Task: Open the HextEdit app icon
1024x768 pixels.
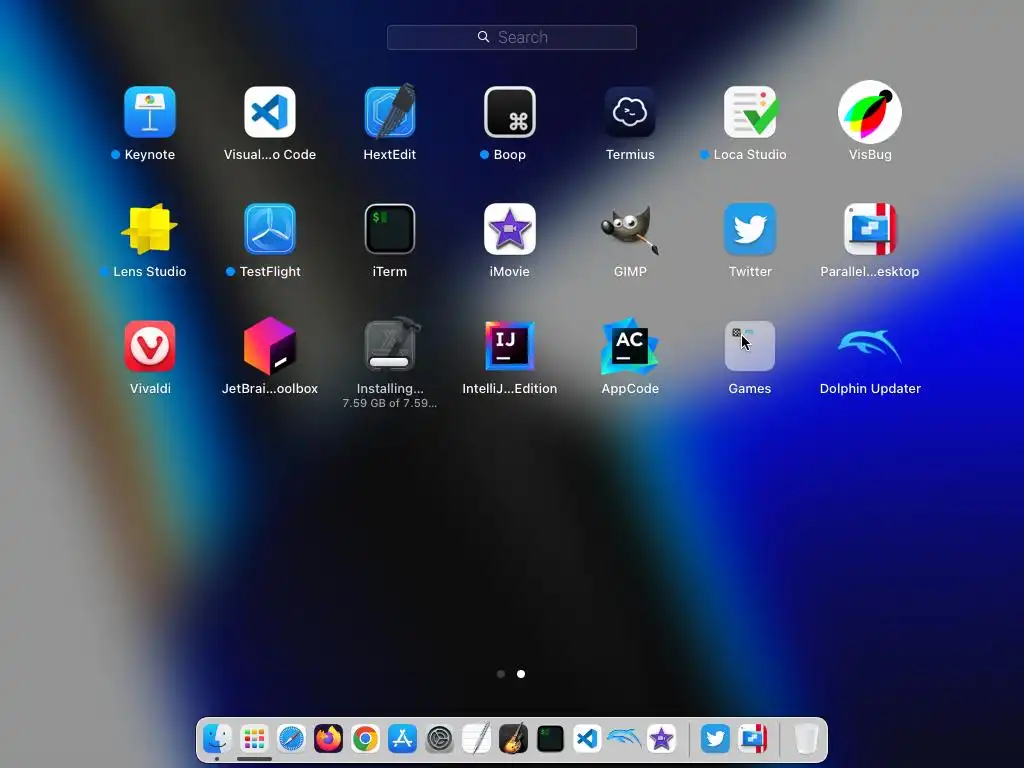Action: (x=390, y=112)
